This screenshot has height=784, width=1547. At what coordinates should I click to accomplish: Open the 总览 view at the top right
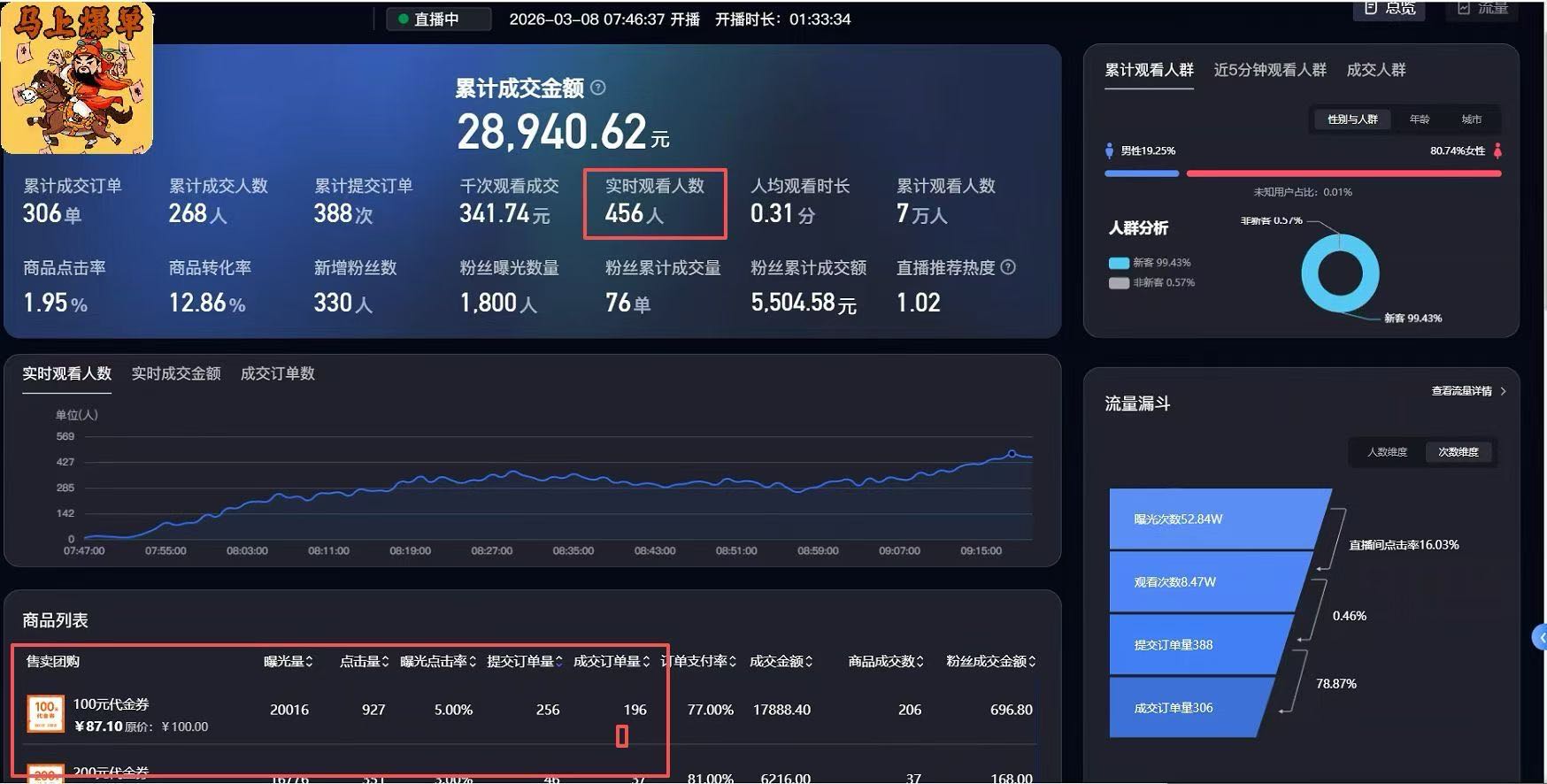(x=1389, y=9)
